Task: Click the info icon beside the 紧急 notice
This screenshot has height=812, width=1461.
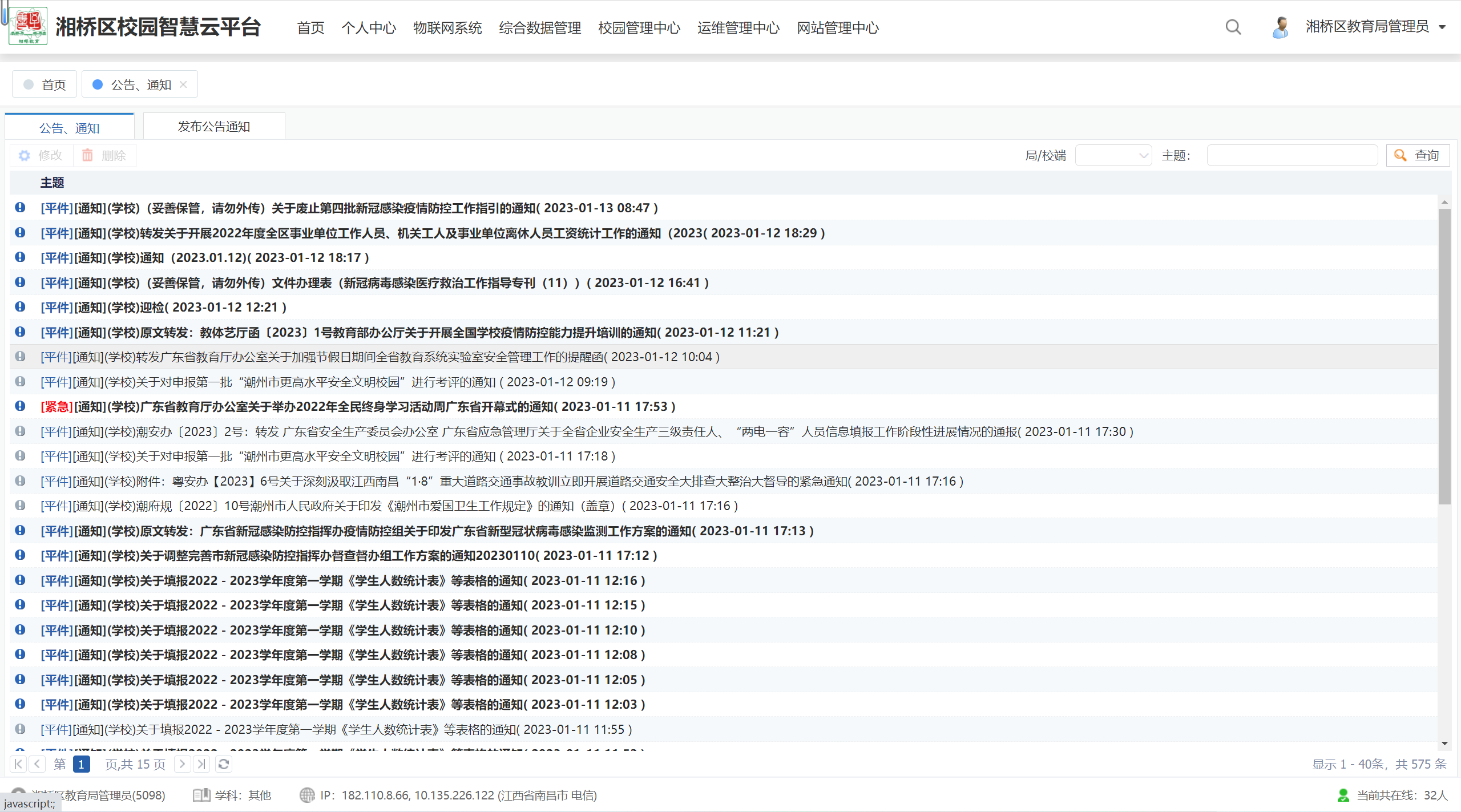Action: click(20, 406)
